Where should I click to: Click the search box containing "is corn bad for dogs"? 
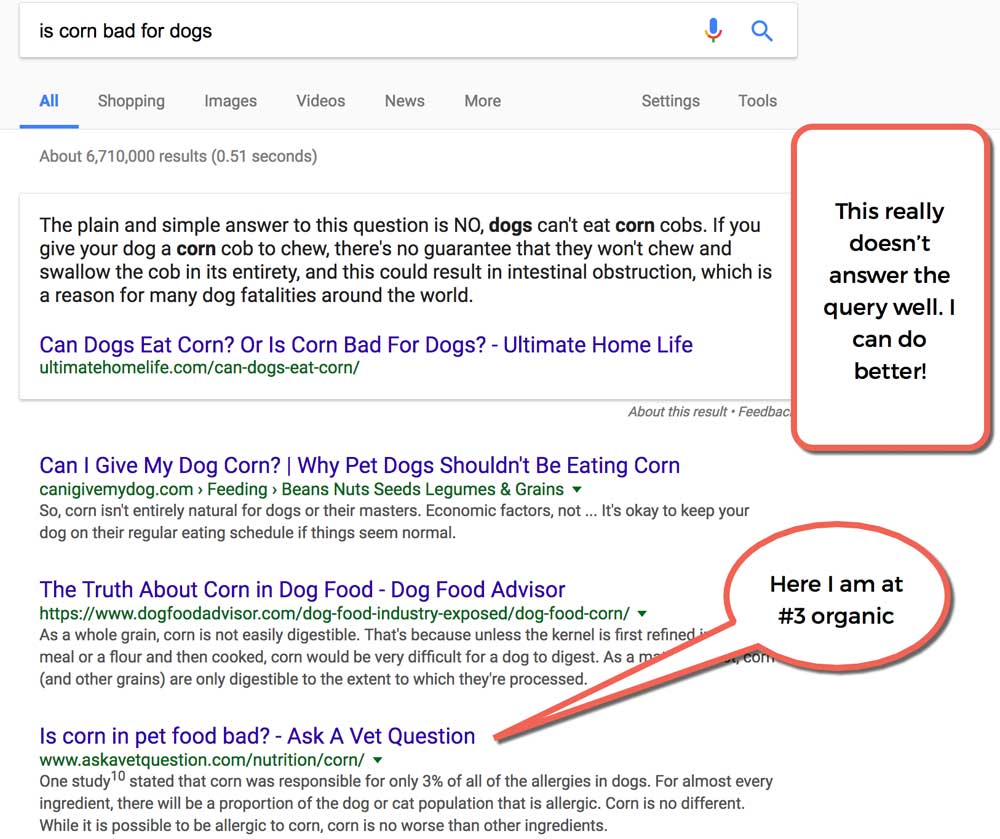click(350, 31)
